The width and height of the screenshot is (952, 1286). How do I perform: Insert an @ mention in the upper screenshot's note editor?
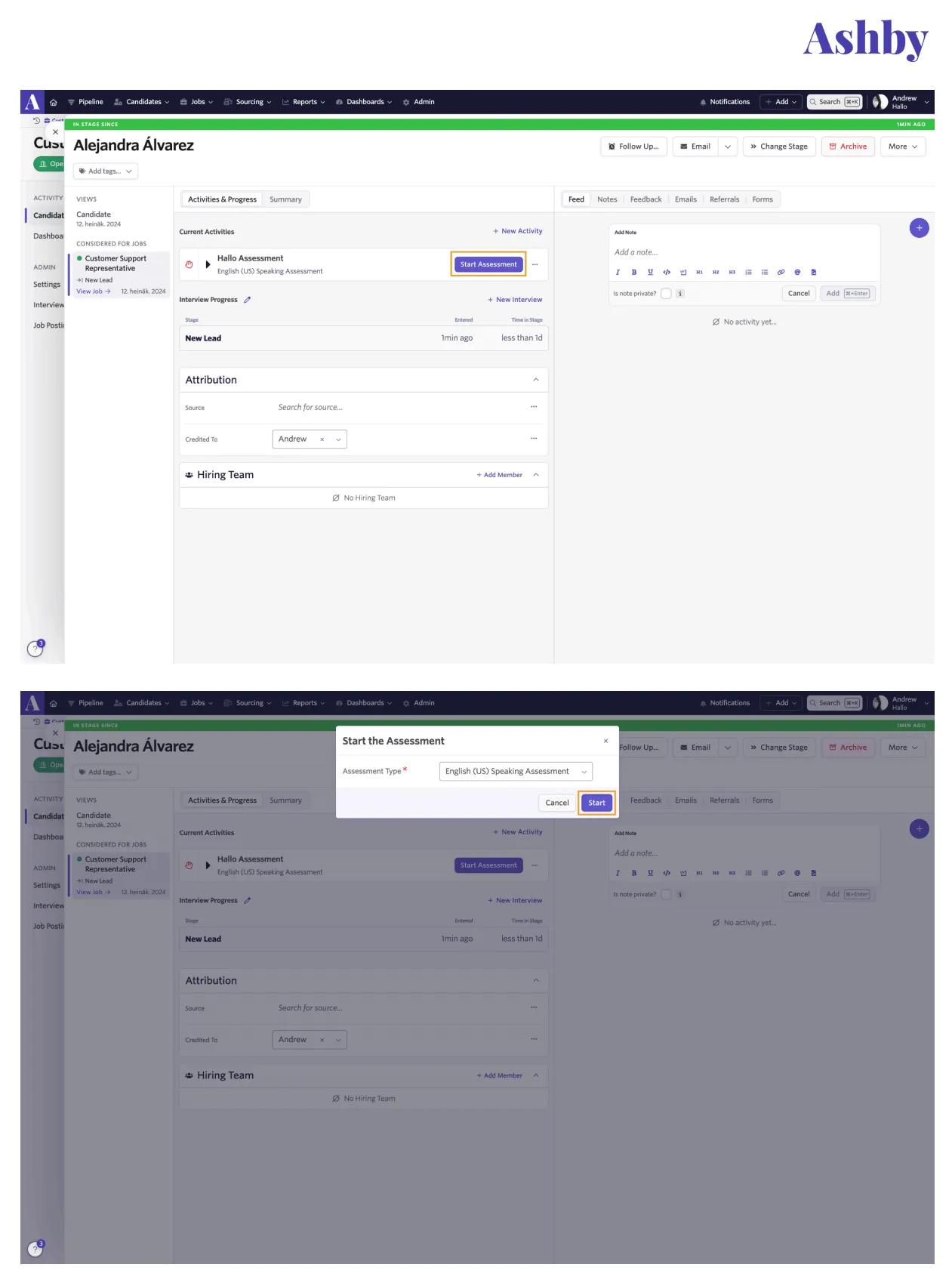point(797,273)
